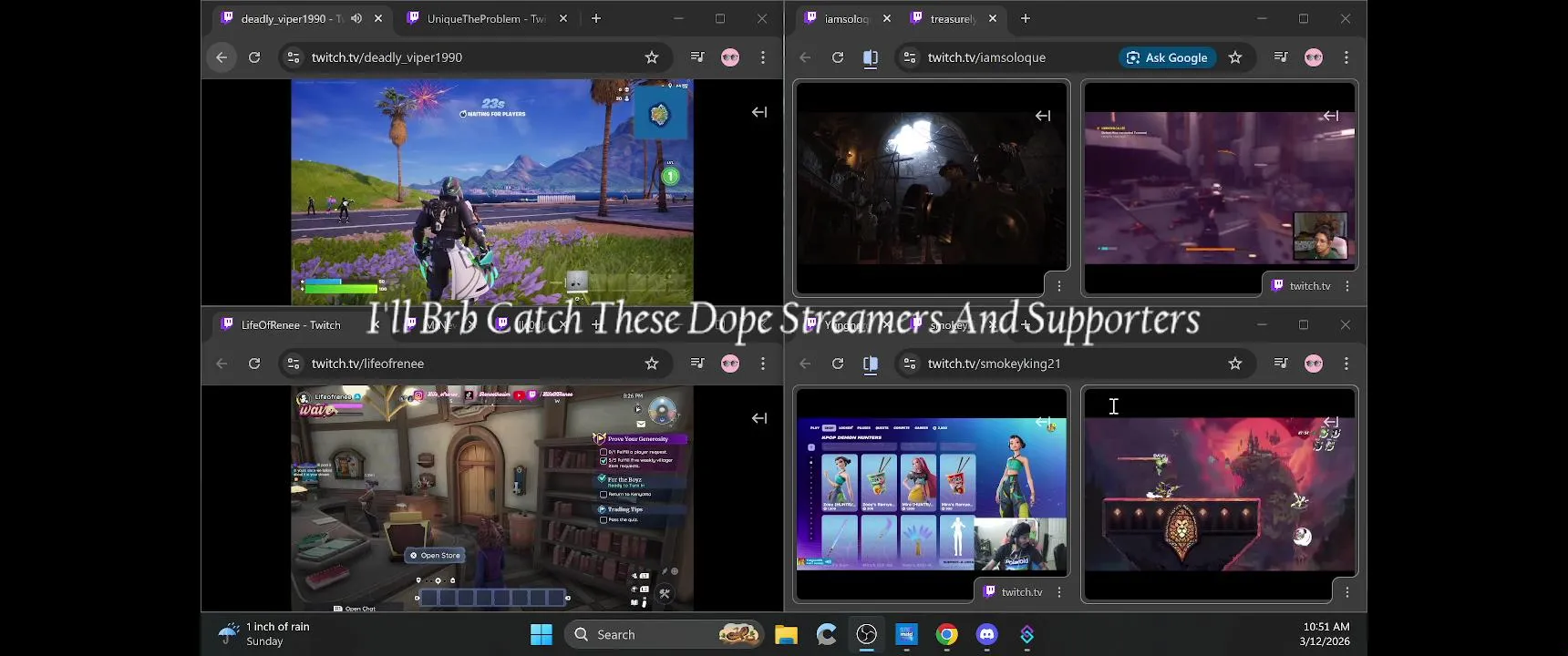Click twitch.tv chip in smokeyking21 left pane

[x=1014, y=592]
